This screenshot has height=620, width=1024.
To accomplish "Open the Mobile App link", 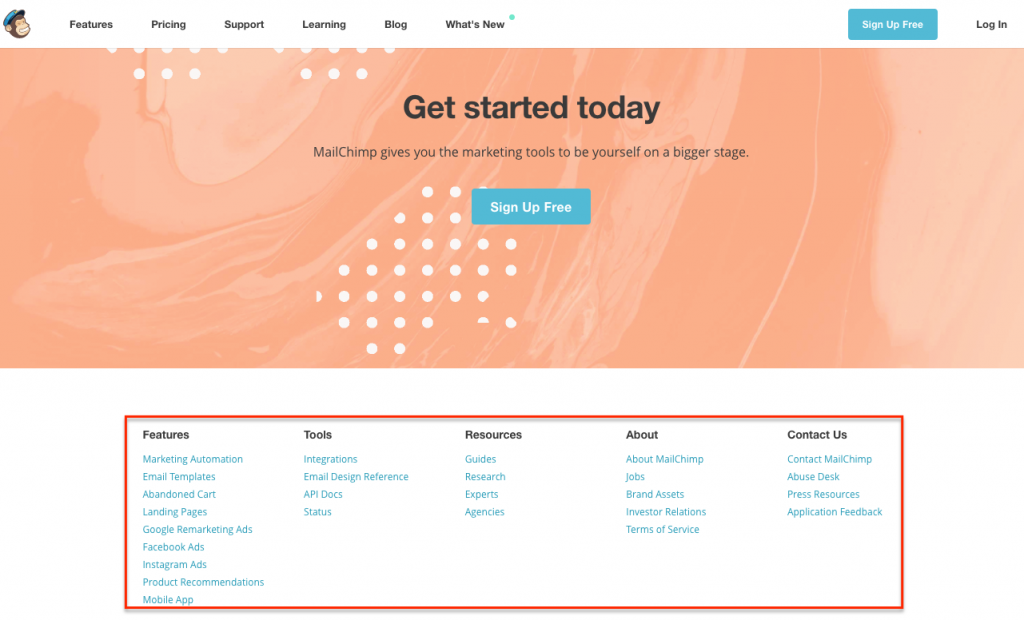I will tap(168, 600).
